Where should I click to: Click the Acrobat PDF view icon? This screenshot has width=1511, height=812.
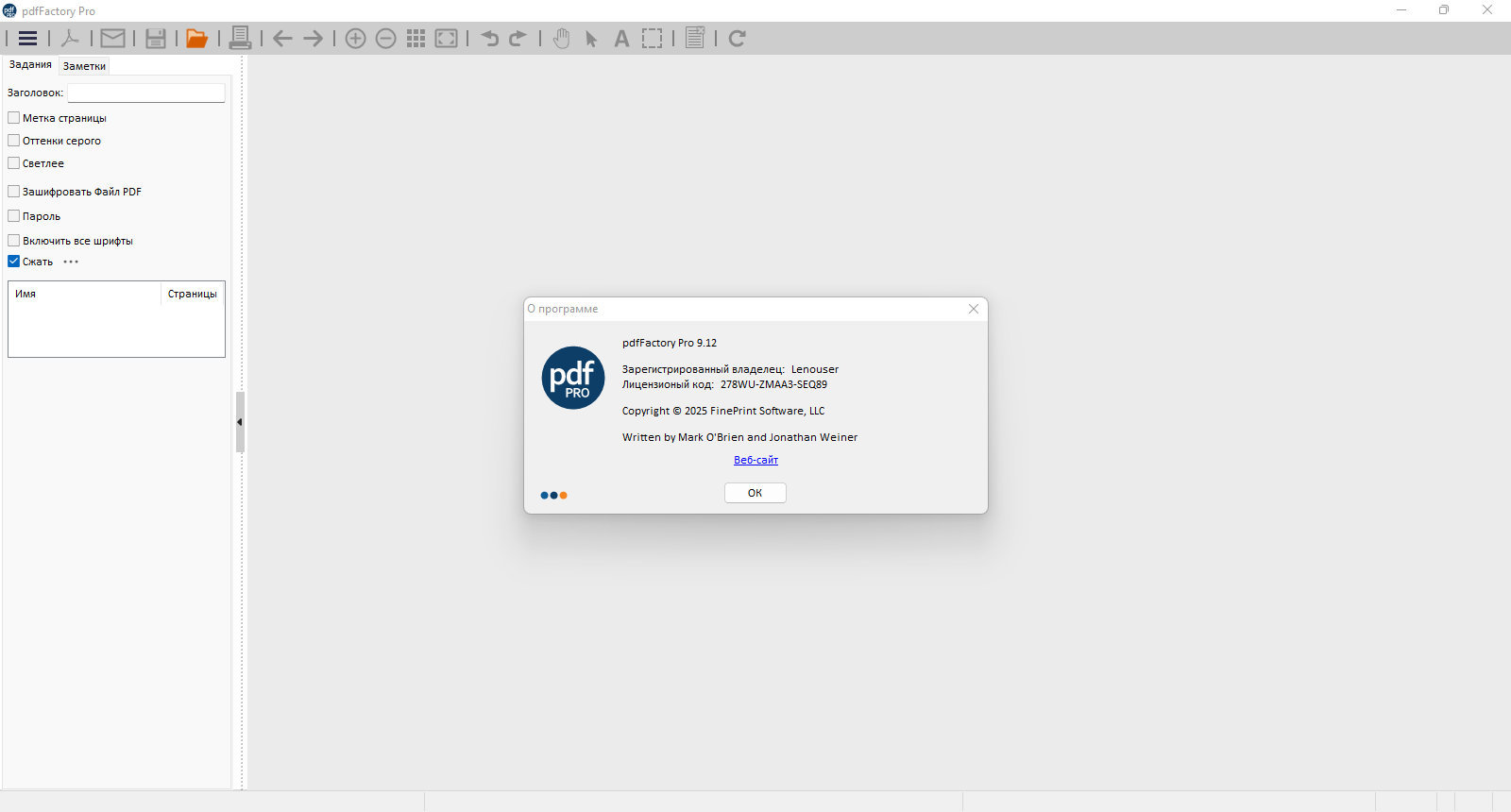[70, 39]
